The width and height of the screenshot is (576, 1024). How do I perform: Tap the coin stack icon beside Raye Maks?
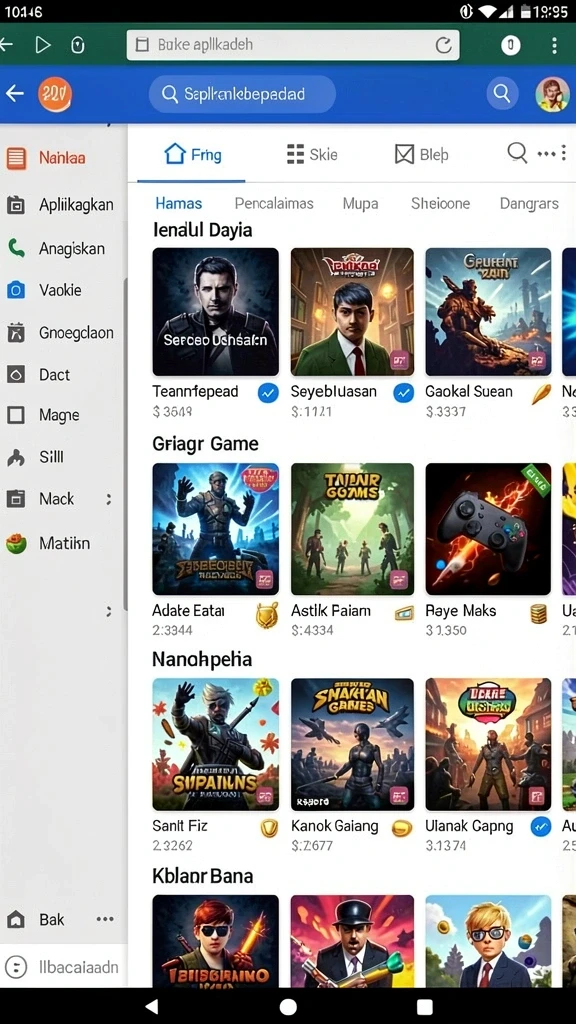(539, 614)
